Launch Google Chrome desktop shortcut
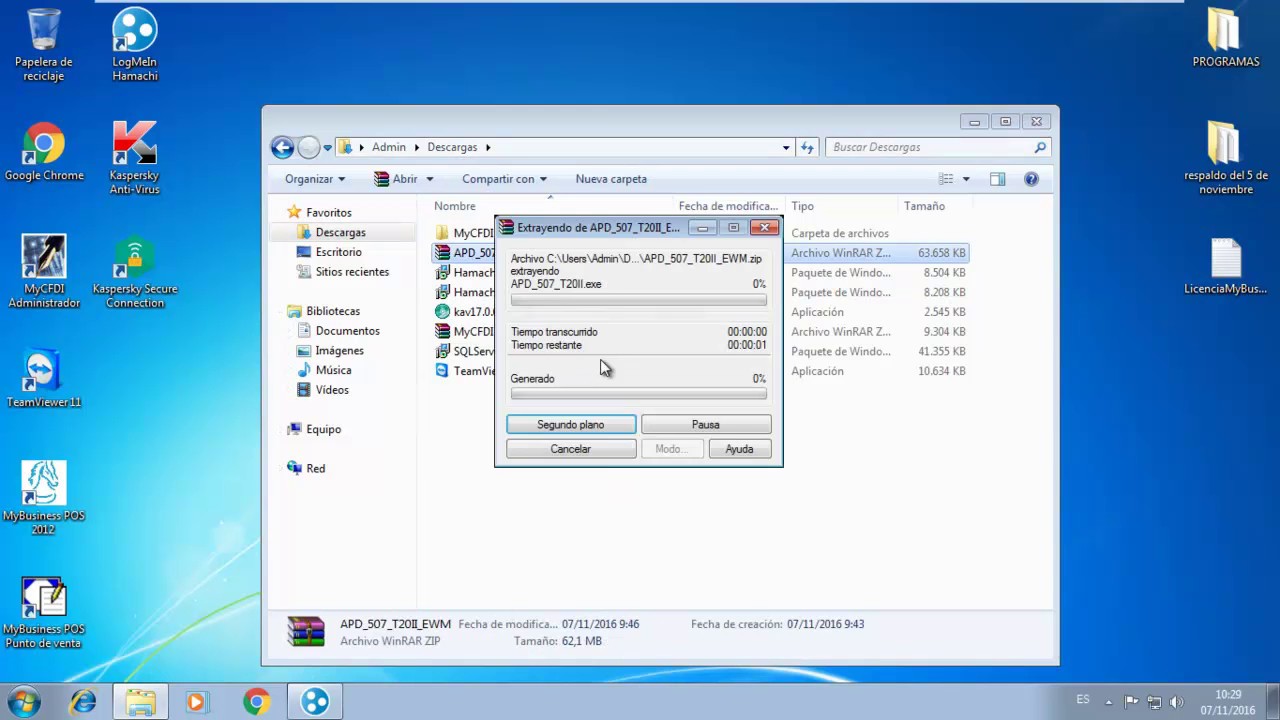The image size is (1280, 720). click(44, 152)
